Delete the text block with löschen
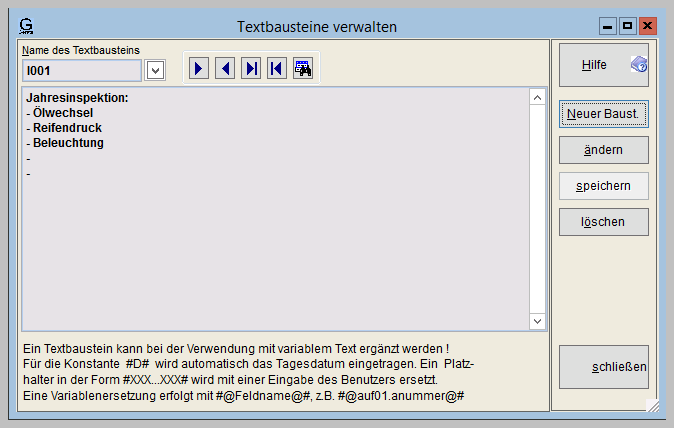 [x=603, y=221]
